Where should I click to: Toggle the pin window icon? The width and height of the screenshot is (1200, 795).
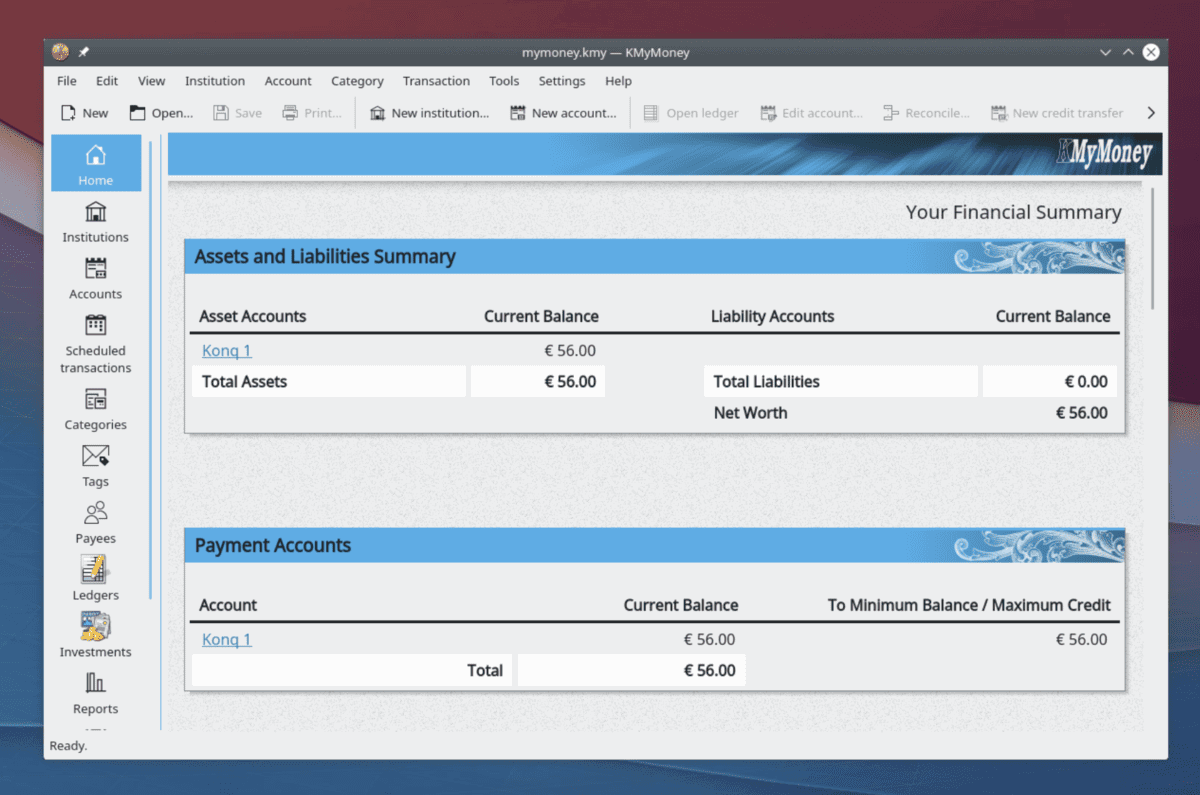coord(84,52)
